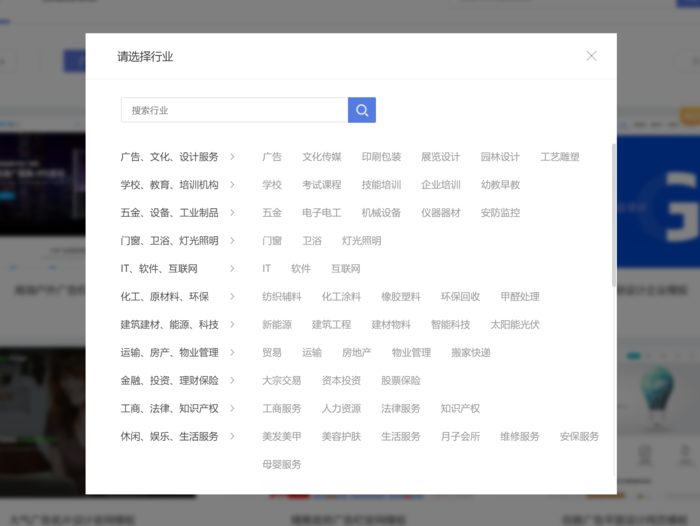Expand chevron beside 金融、投资、理财保险
This screenshot has width=700, height=526.
pyautogui.click(x=232, y=380)
